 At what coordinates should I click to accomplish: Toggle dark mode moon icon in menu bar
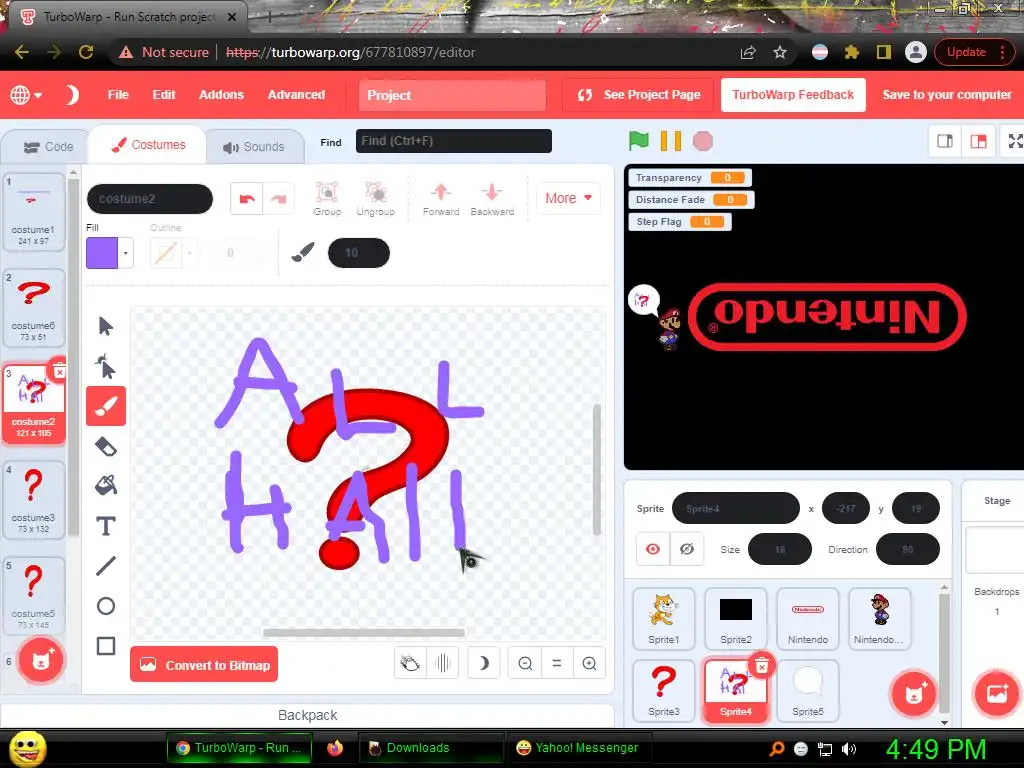point(72,95)
